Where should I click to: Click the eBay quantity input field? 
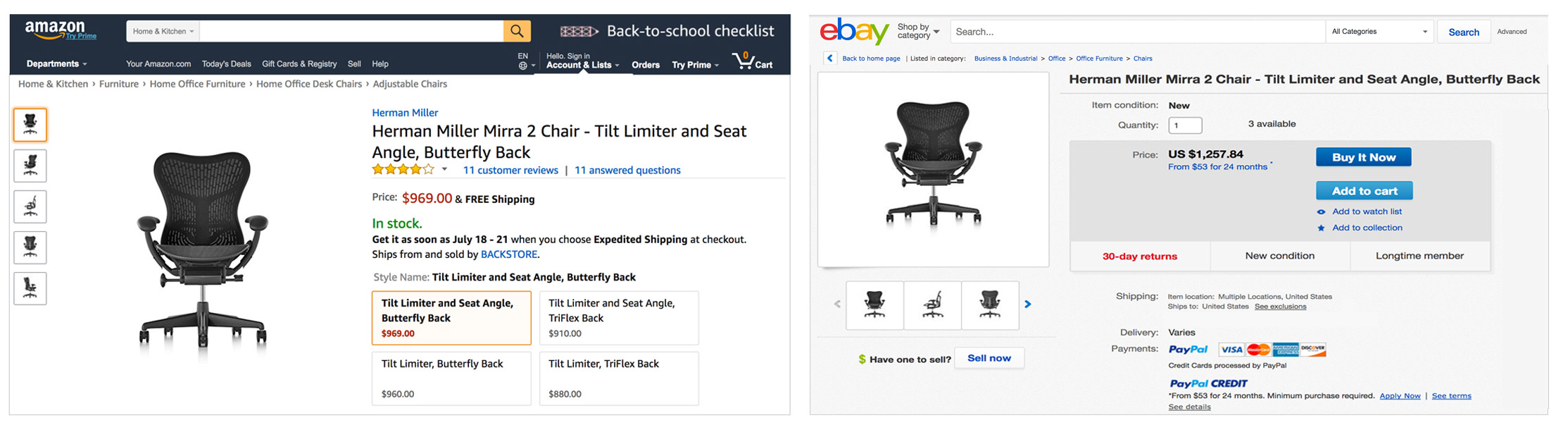[1185, 125]
